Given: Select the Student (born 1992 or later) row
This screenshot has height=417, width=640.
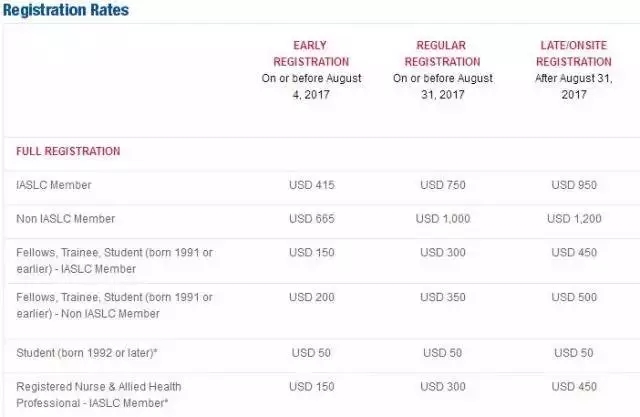Looking at the screenshot, I should coord(84,353).
